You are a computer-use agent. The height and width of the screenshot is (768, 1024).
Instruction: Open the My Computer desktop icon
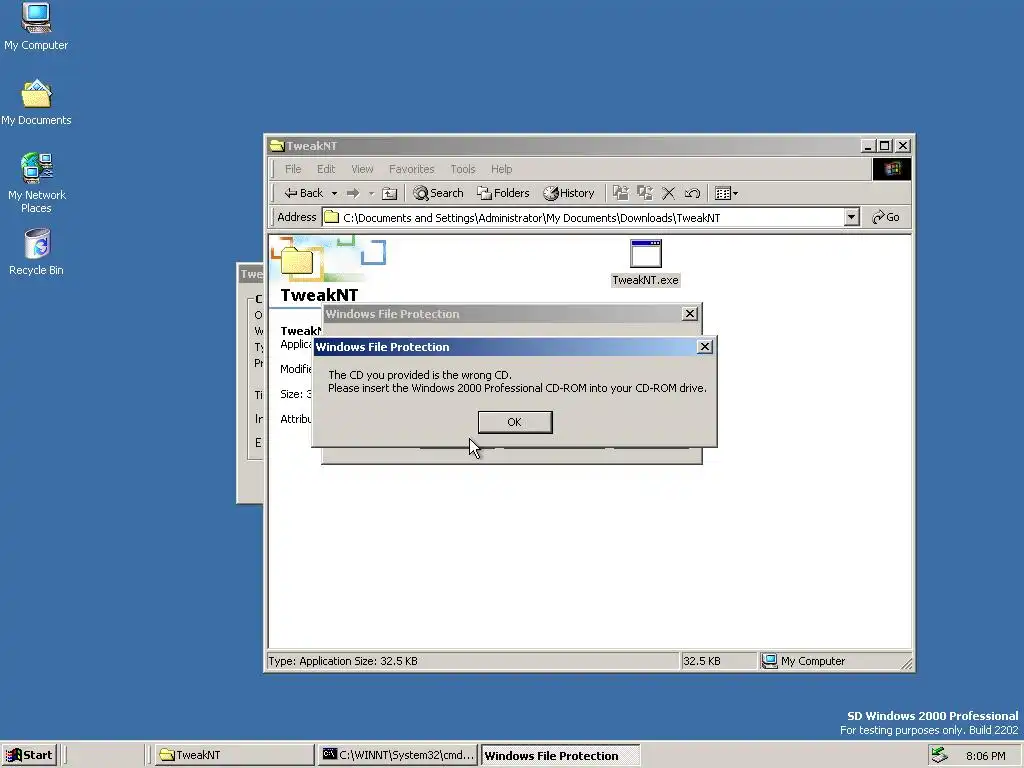pyautogui.click(x=36, y=26)
